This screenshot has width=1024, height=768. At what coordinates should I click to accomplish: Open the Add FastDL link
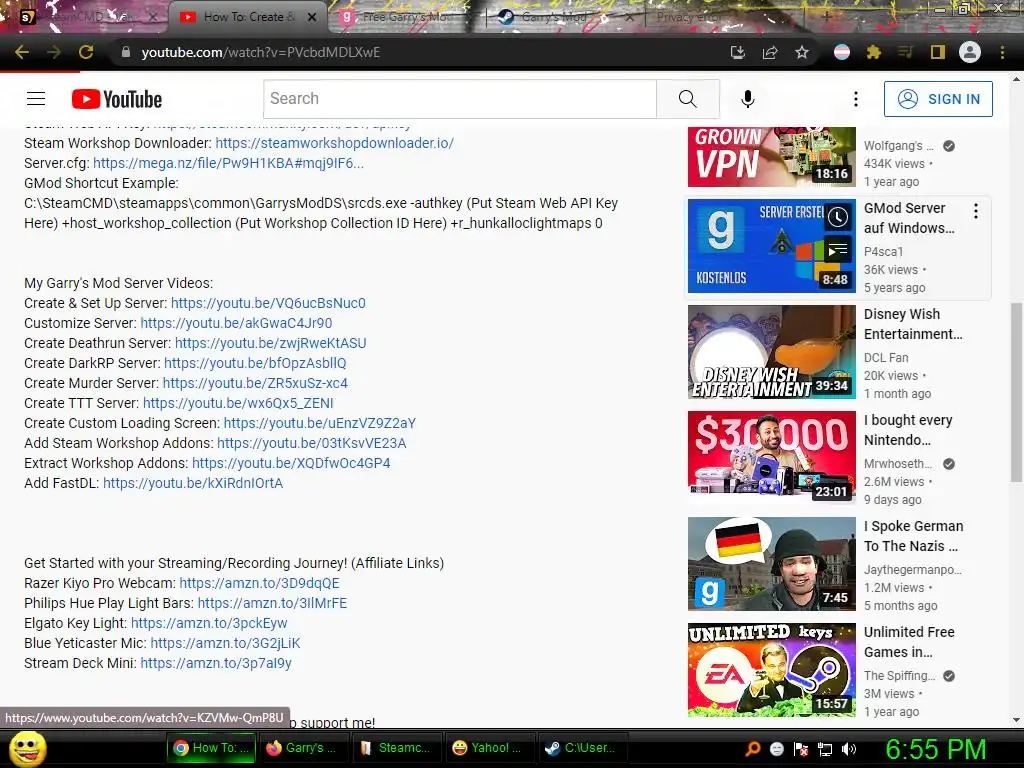tap(193, 483)
